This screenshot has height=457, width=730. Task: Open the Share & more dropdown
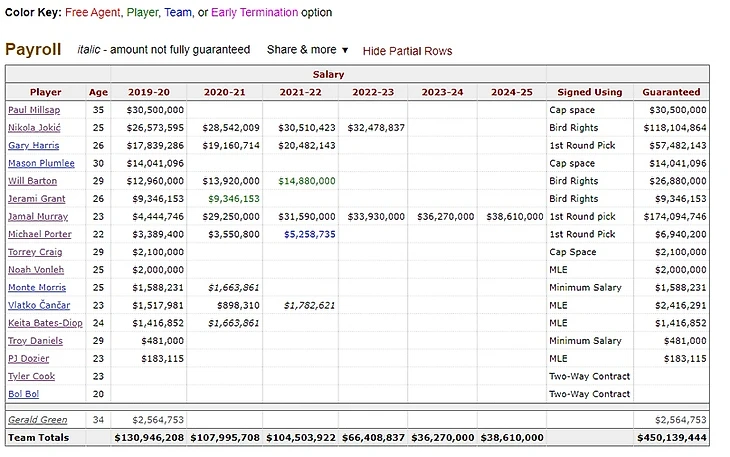[307, 49]
